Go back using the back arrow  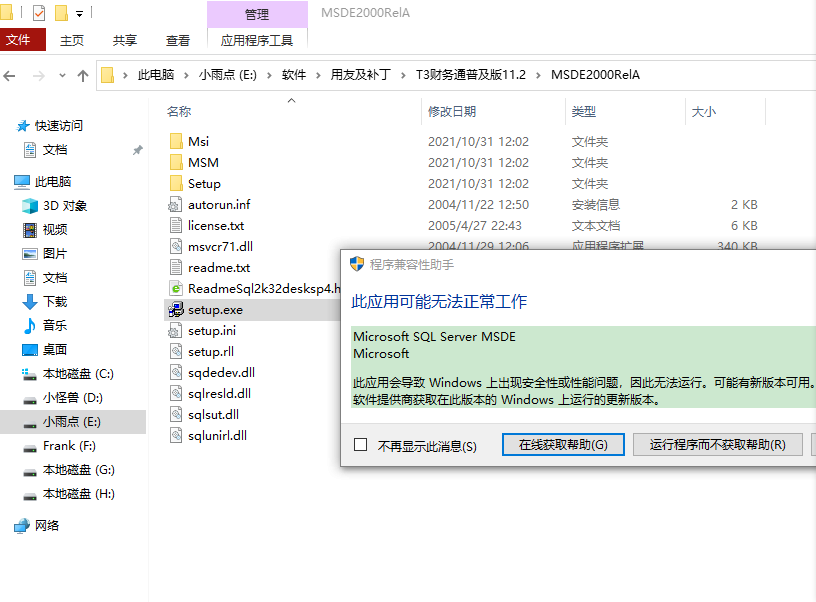pos(9,76)
